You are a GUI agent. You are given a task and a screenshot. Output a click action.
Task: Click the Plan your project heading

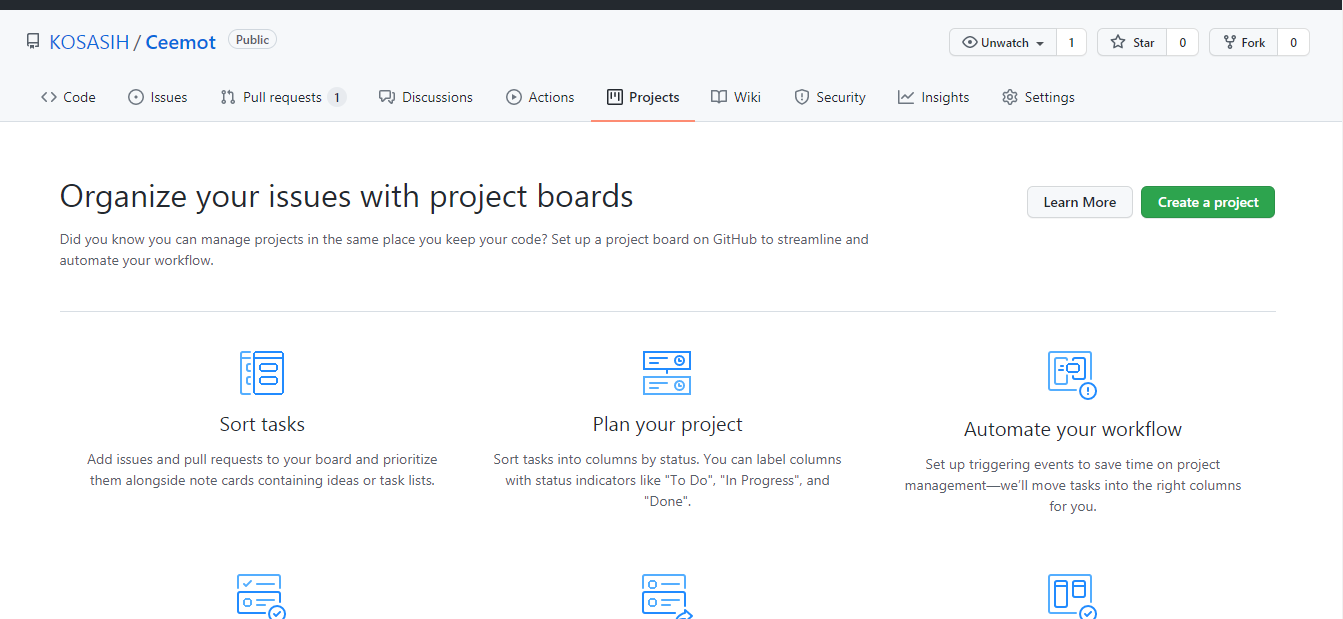668,424
